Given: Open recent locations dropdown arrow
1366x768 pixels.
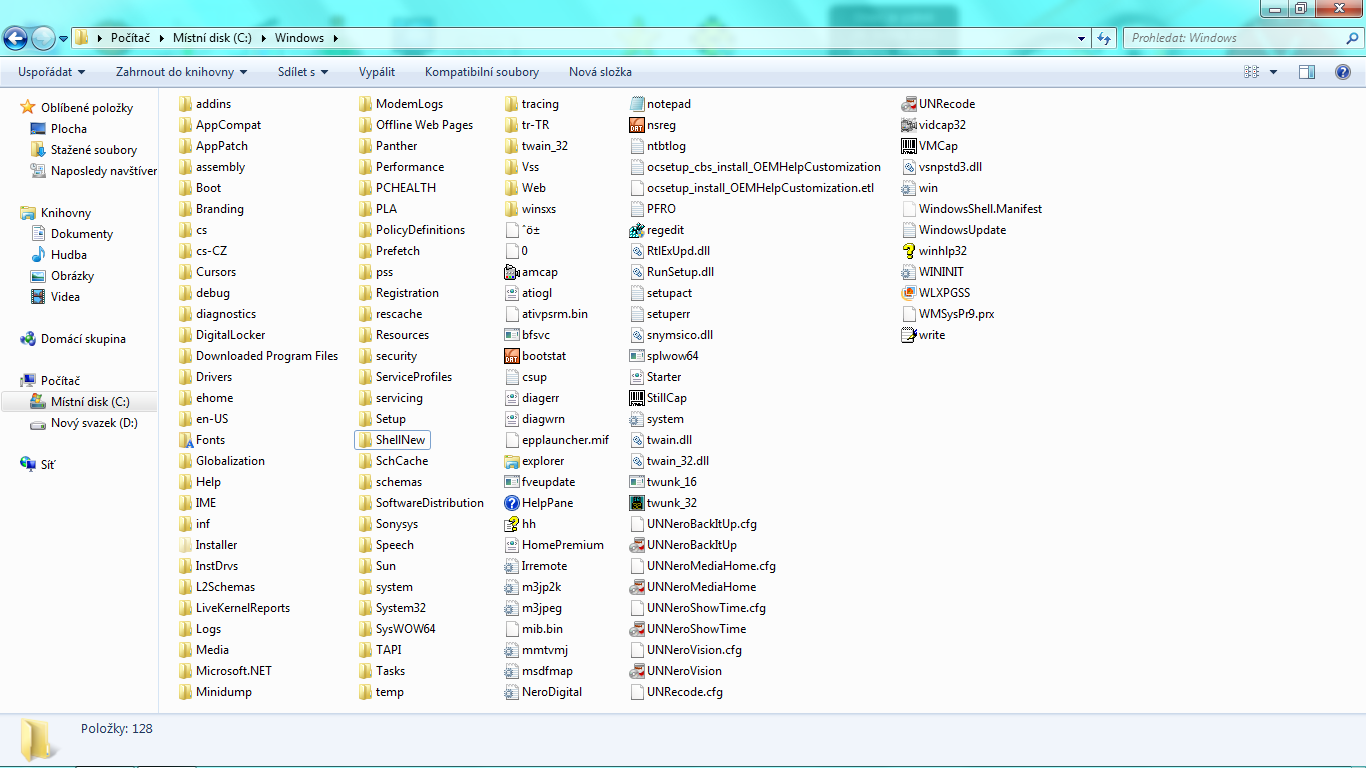Looking at the screenshot, I should 64,38.
